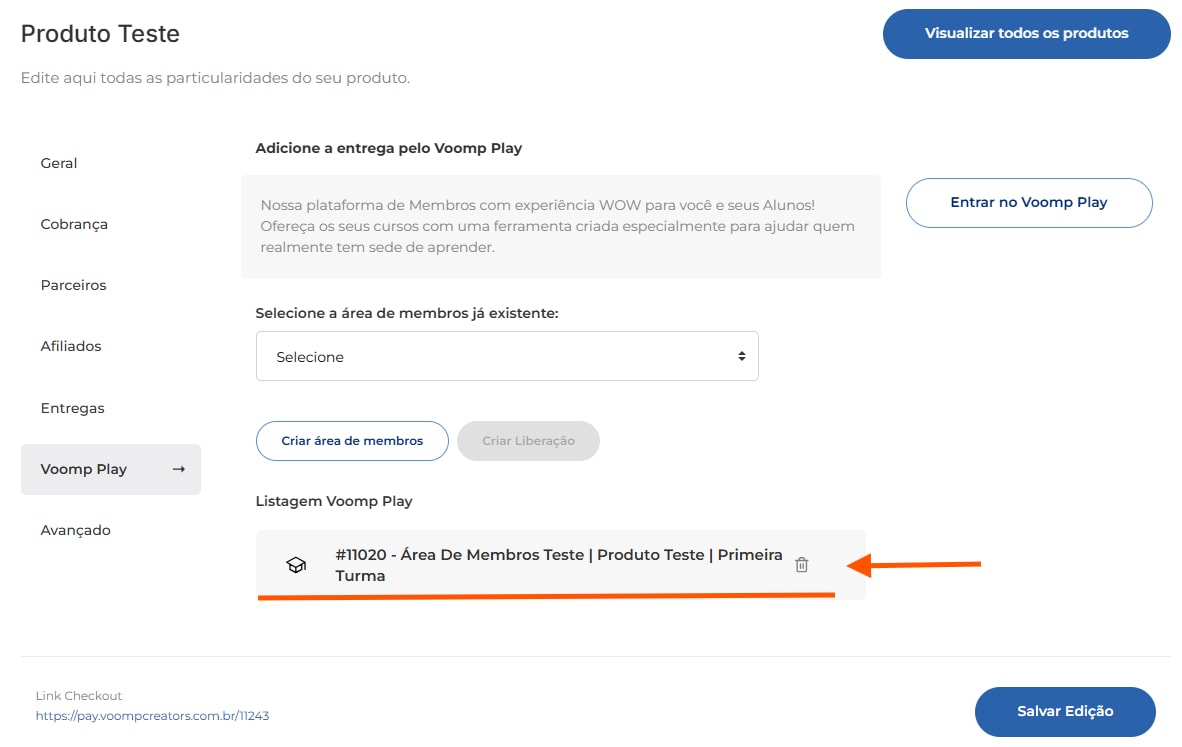Open the member area Selecione dropdown
Viewport: 1182px width, 747px height.
[x=507, y=357]
